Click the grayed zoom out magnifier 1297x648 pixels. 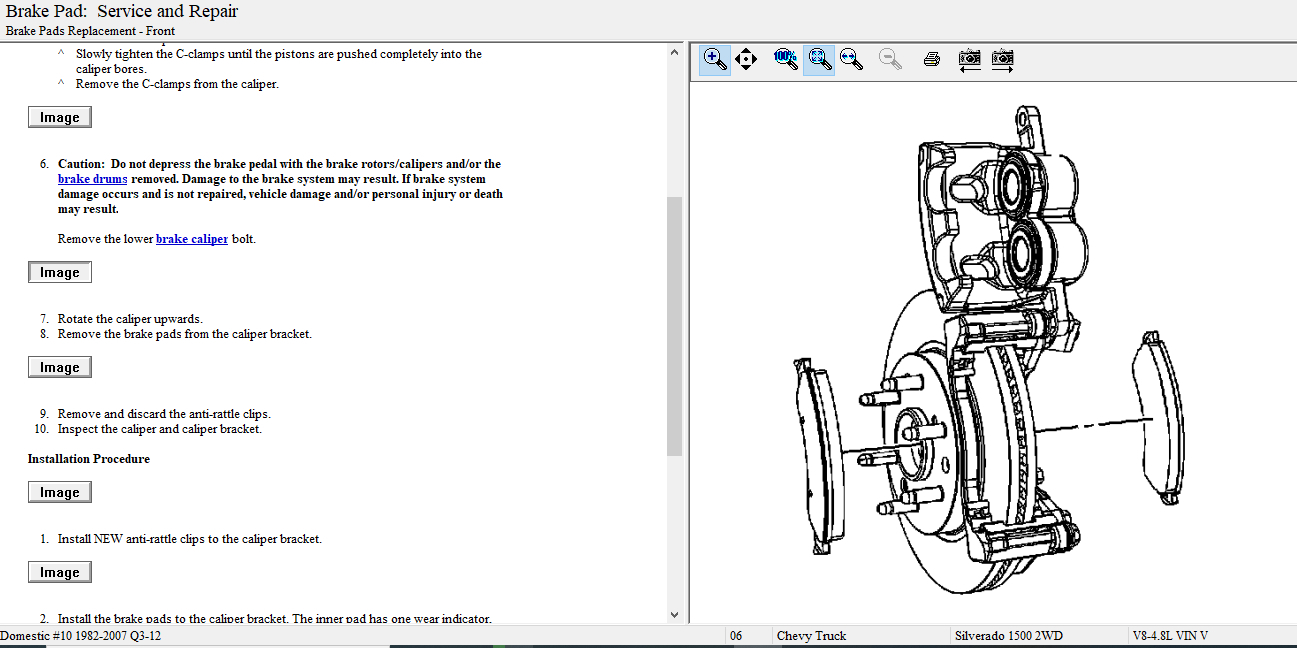coord(890,59)
